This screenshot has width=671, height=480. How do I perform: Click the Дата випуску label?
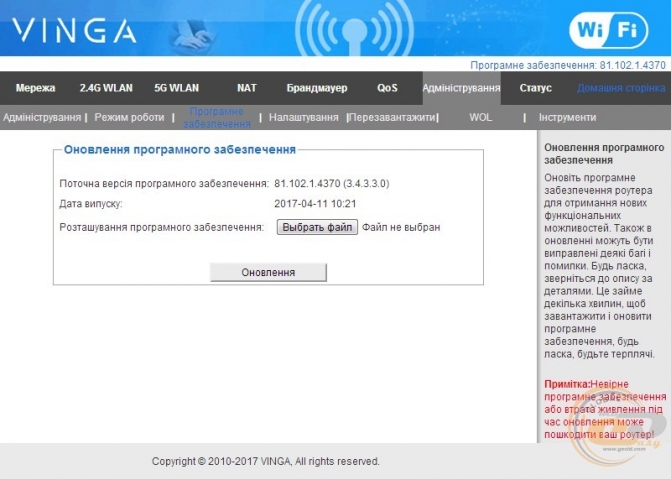[91, 204]
